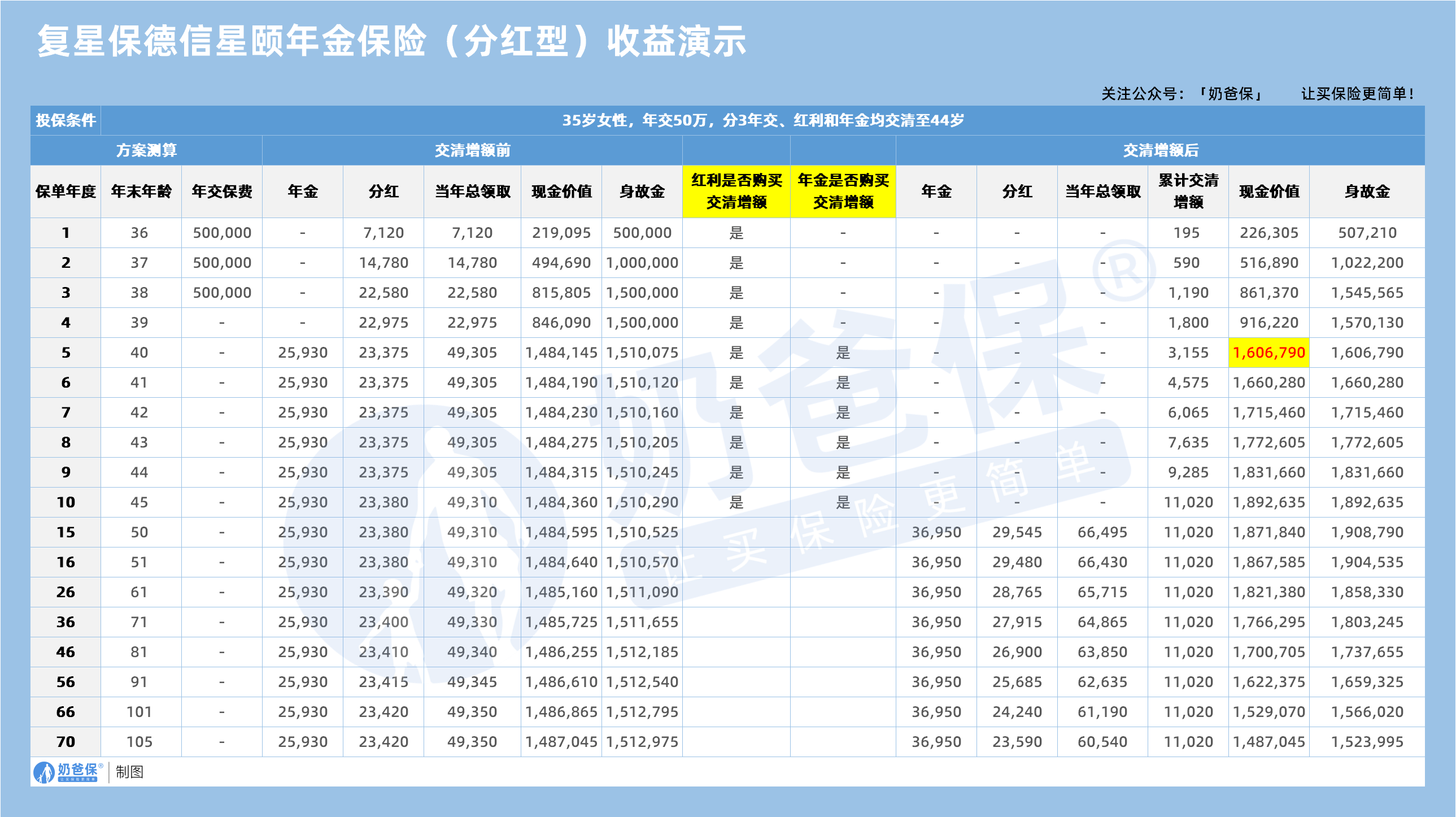
Task: Click the registered trademark watermark symbol
Action: pos(1124,270)
